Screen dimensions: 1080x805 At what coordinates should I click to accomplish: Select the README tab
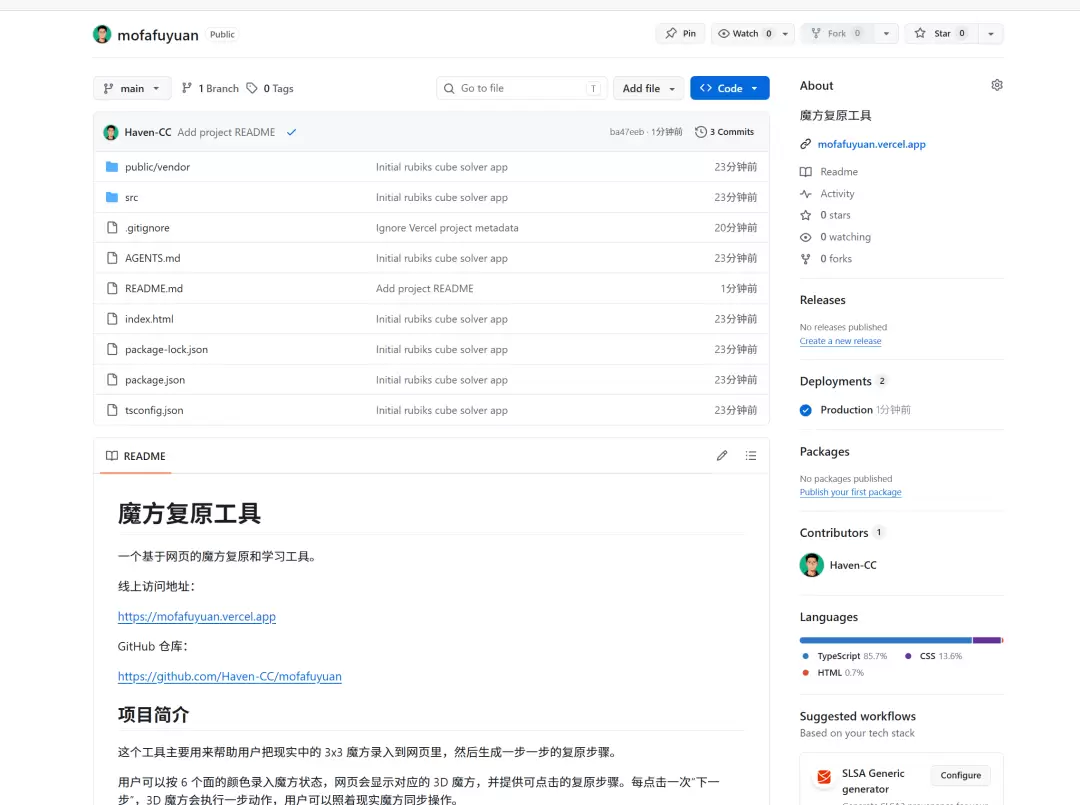tap(136, 456)
